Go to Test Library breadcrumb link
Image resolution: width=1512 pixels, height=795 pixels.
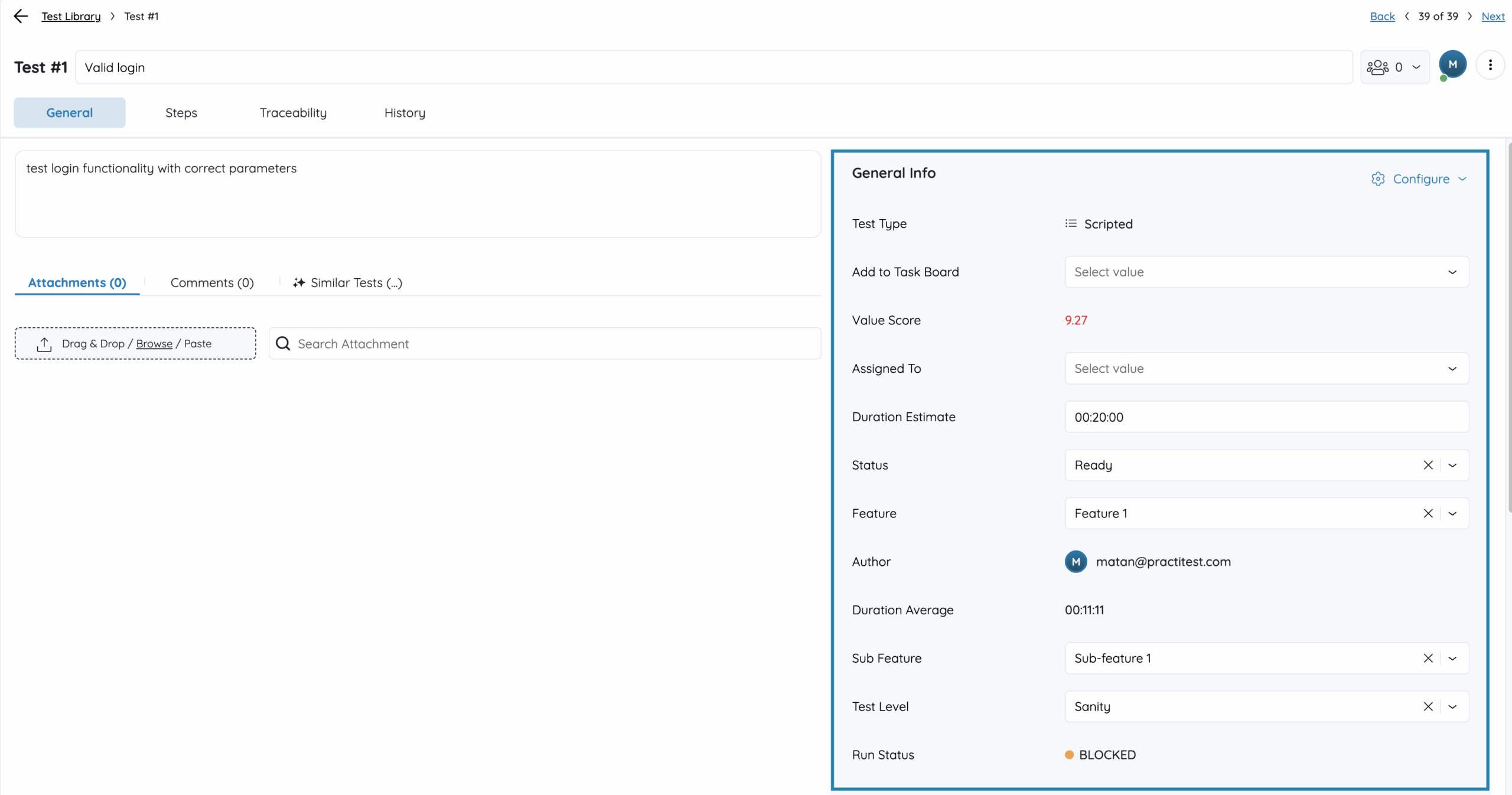(71, 17)
